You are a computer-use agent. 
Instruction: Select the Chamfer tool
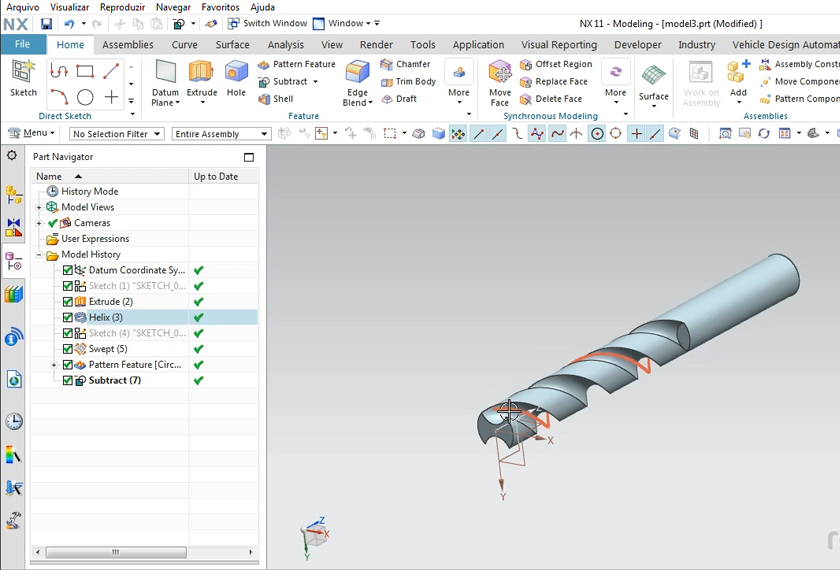click(x=405, y=64)
